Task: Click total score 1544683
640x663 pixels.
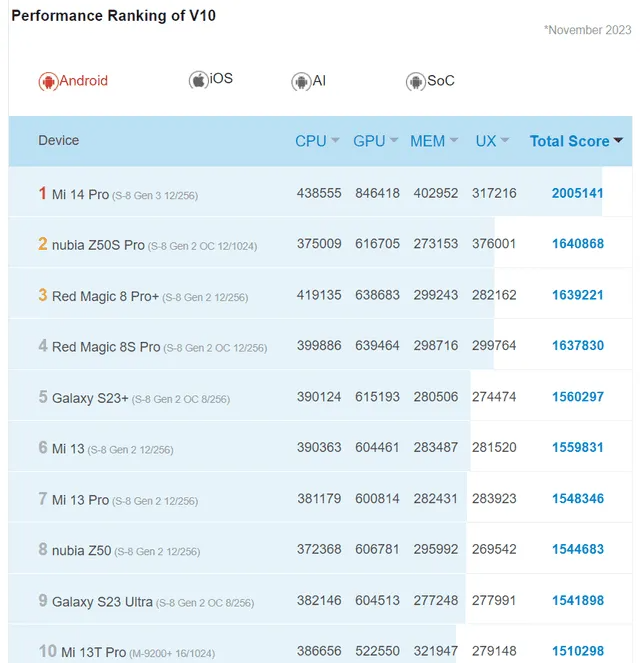Action: [x=578, y=549]
